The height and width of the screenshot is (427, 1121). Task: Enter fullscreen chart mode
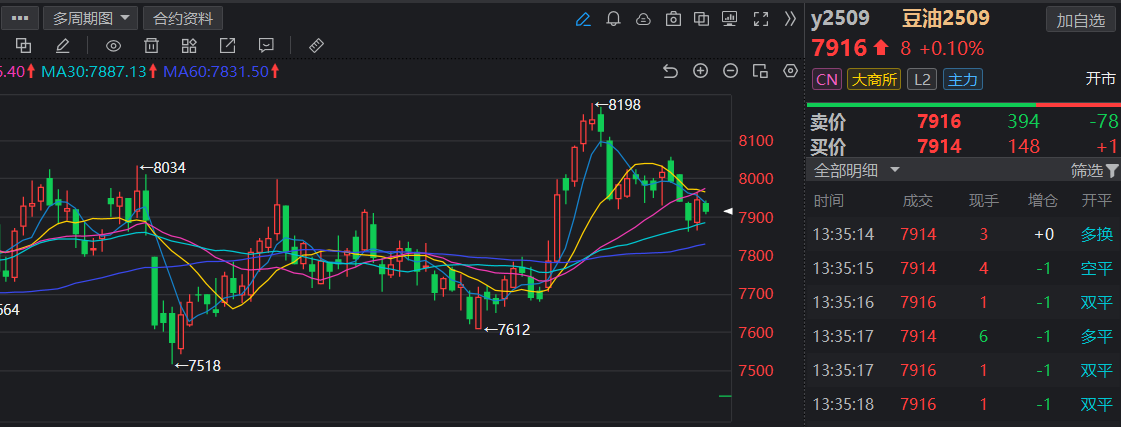pyautogui.click(x=760, y=19)
